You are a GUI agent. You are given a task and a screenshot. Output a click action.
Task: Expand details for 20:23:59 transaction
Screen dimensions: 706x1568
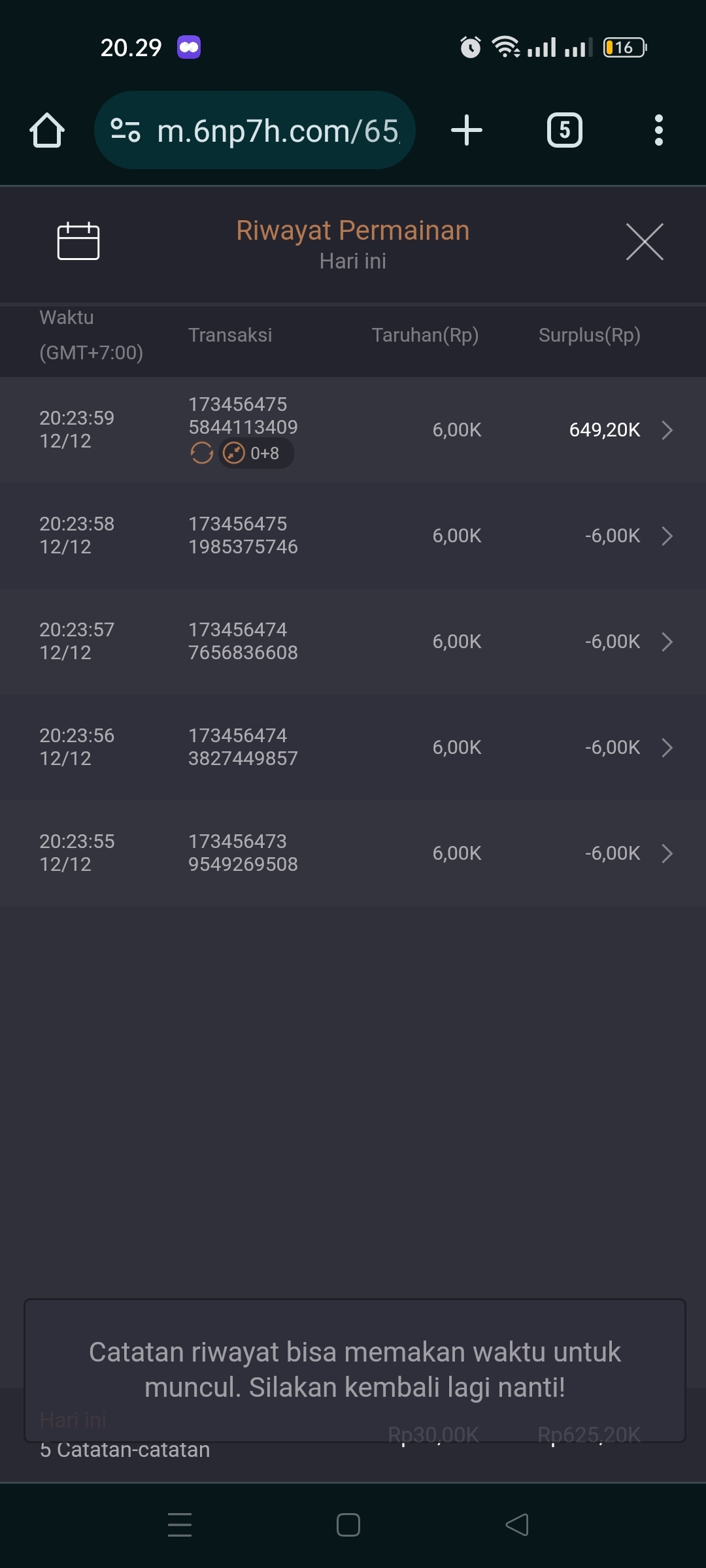pos(667,430)
